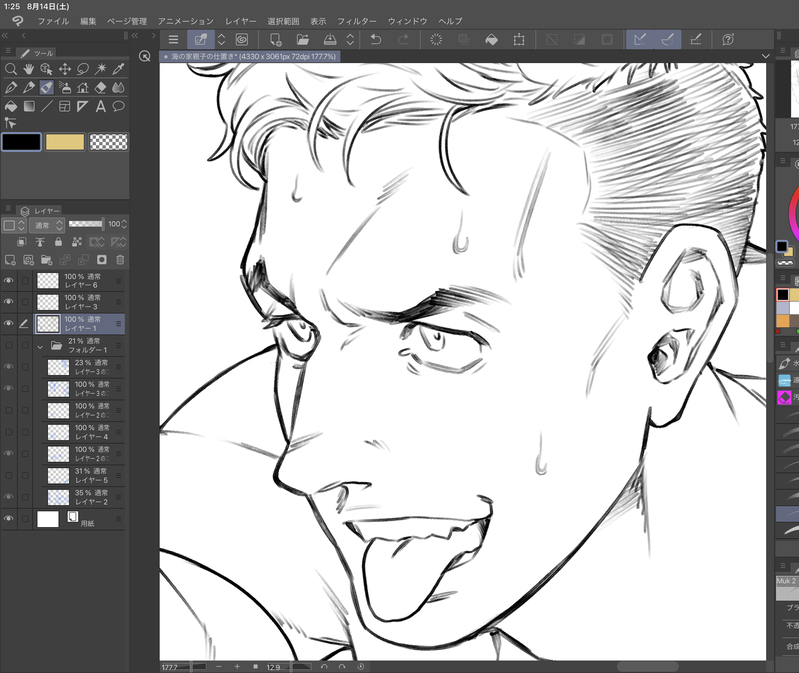Select the Eraser tool
Viewport: 799px width, 673px height.
(100, 88)
